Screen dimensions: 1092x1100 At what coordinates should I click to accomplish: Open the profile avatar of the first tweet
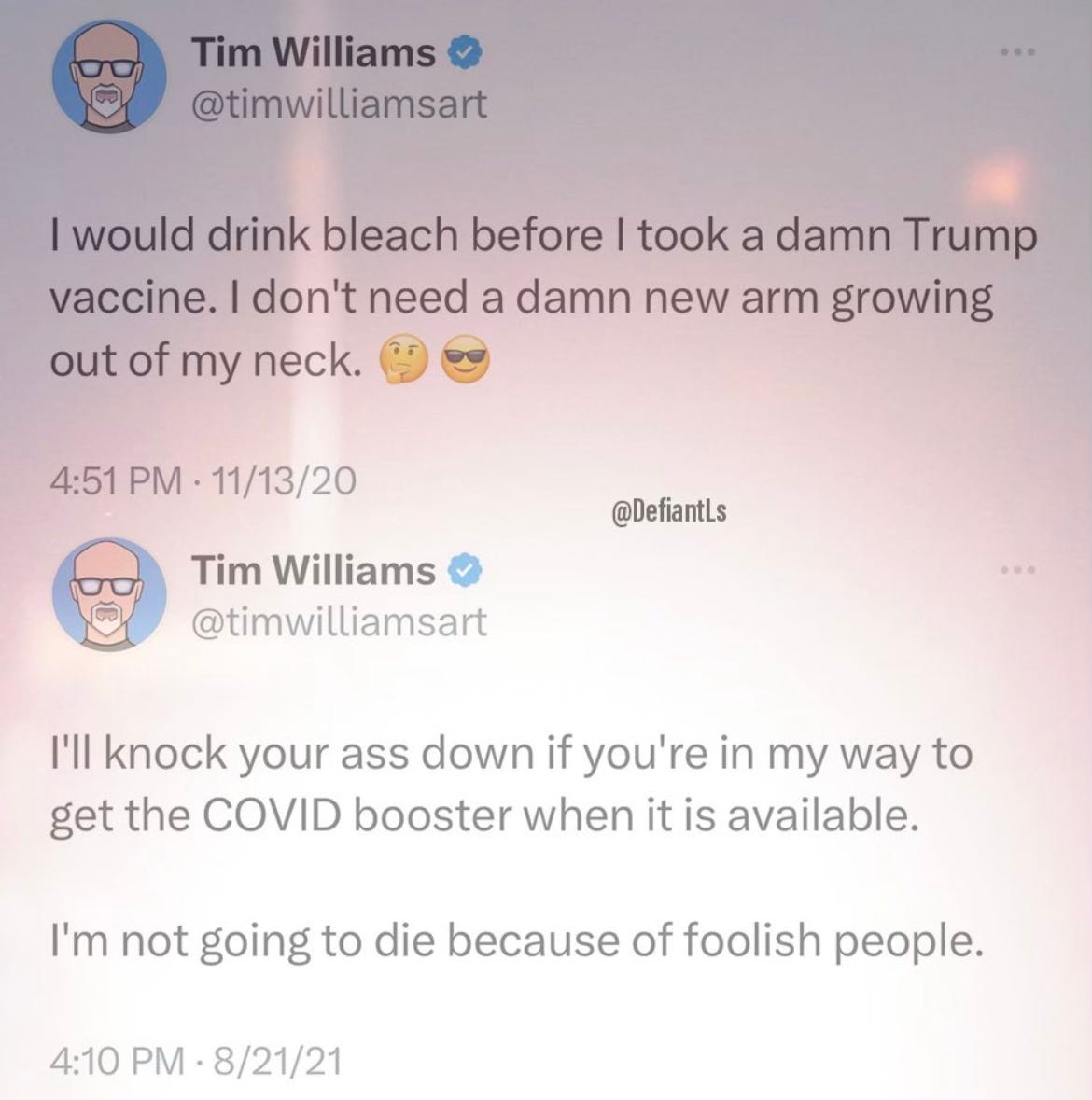point(109,76)
